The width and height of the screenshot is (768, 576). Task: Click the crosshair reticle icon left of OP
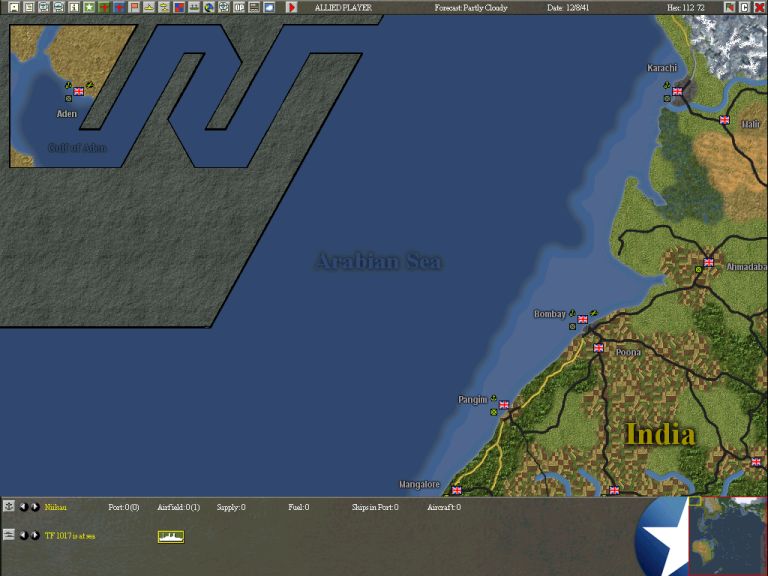(224, 7)
